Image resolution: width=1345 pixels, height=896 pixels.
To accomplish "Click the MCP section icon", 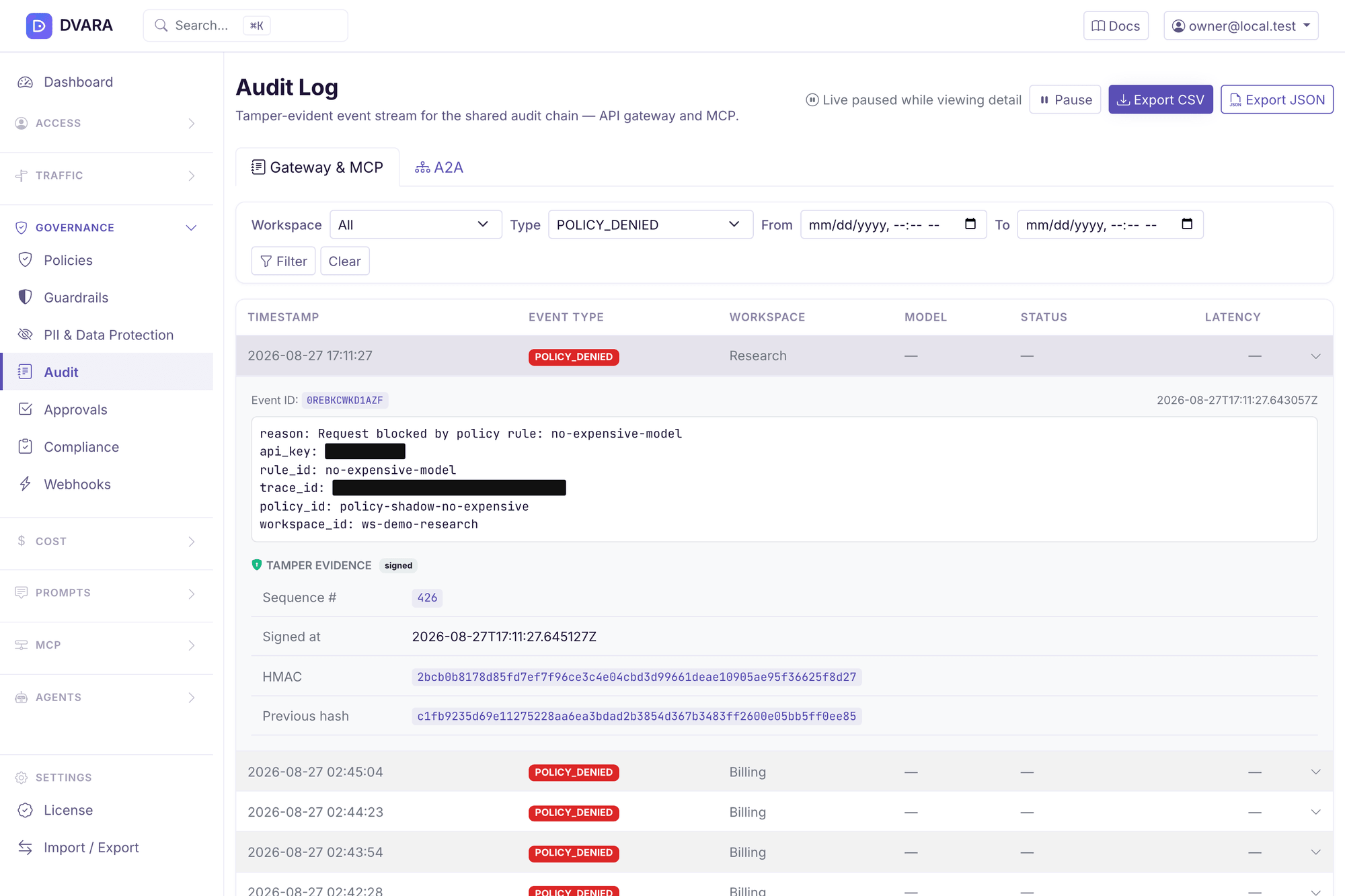I will click(x=22, y=645).
